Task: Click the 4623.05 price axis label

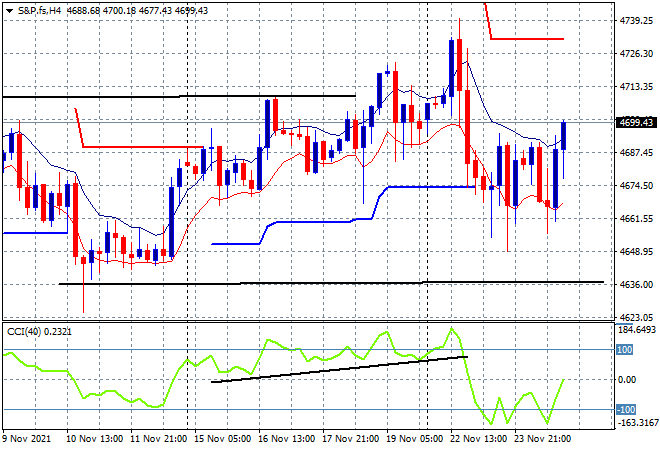Action: coord(636,317)
